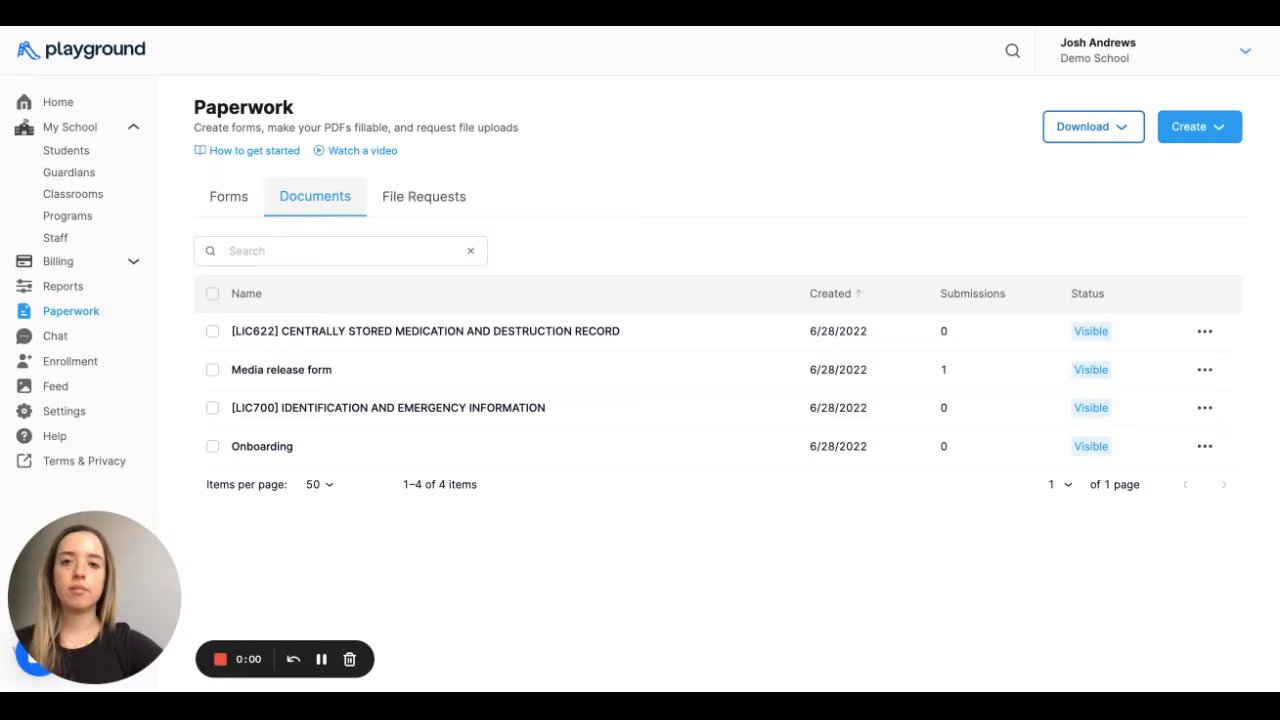Click the My School building icon
The image size is (1280, 720).
pyautogui.click(x=24, y=127)
